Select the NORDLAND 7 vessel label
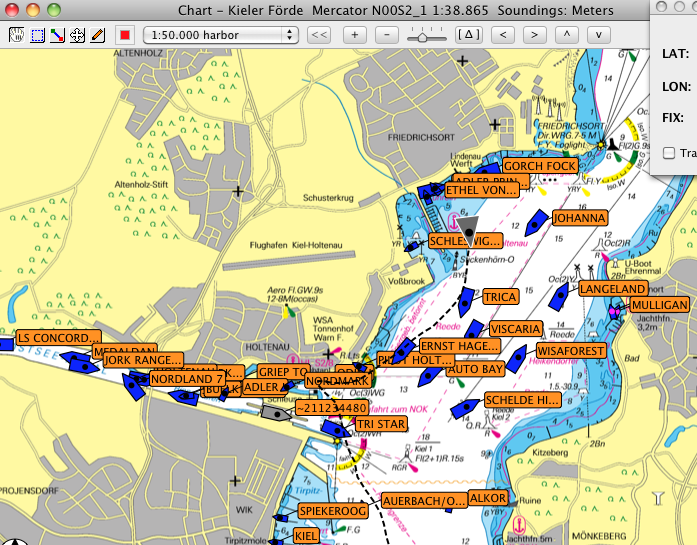 pyautogui.click(x=187, y=379)
